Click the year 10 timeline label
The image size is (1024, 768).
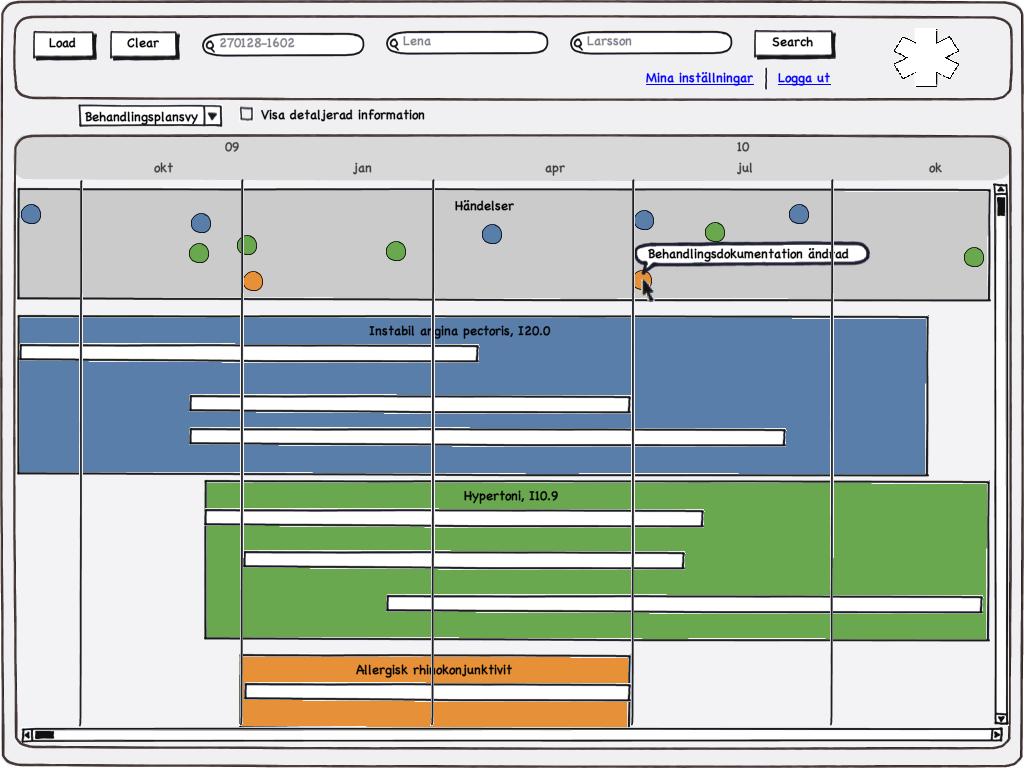click(x=743, y=147)
